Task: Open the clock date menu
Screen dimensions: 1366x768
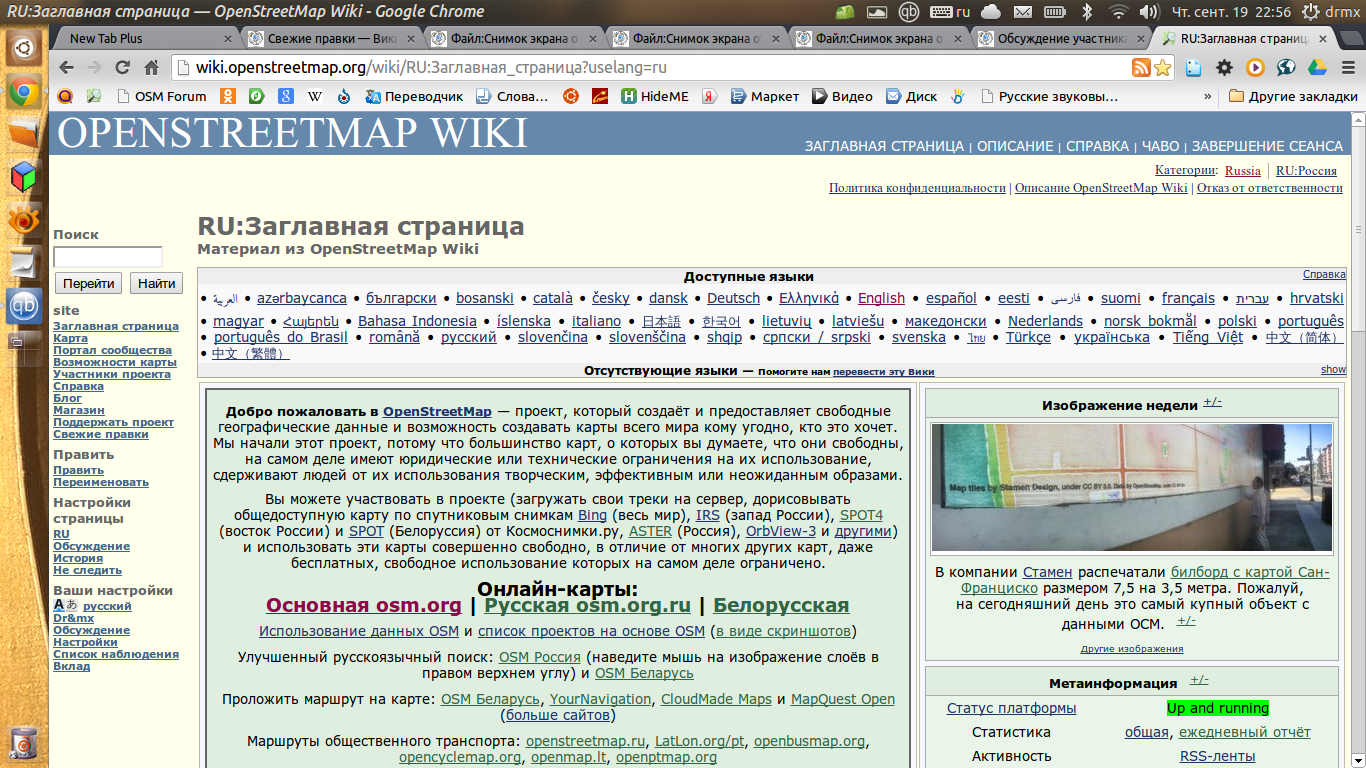Action: click(1231, 12)
